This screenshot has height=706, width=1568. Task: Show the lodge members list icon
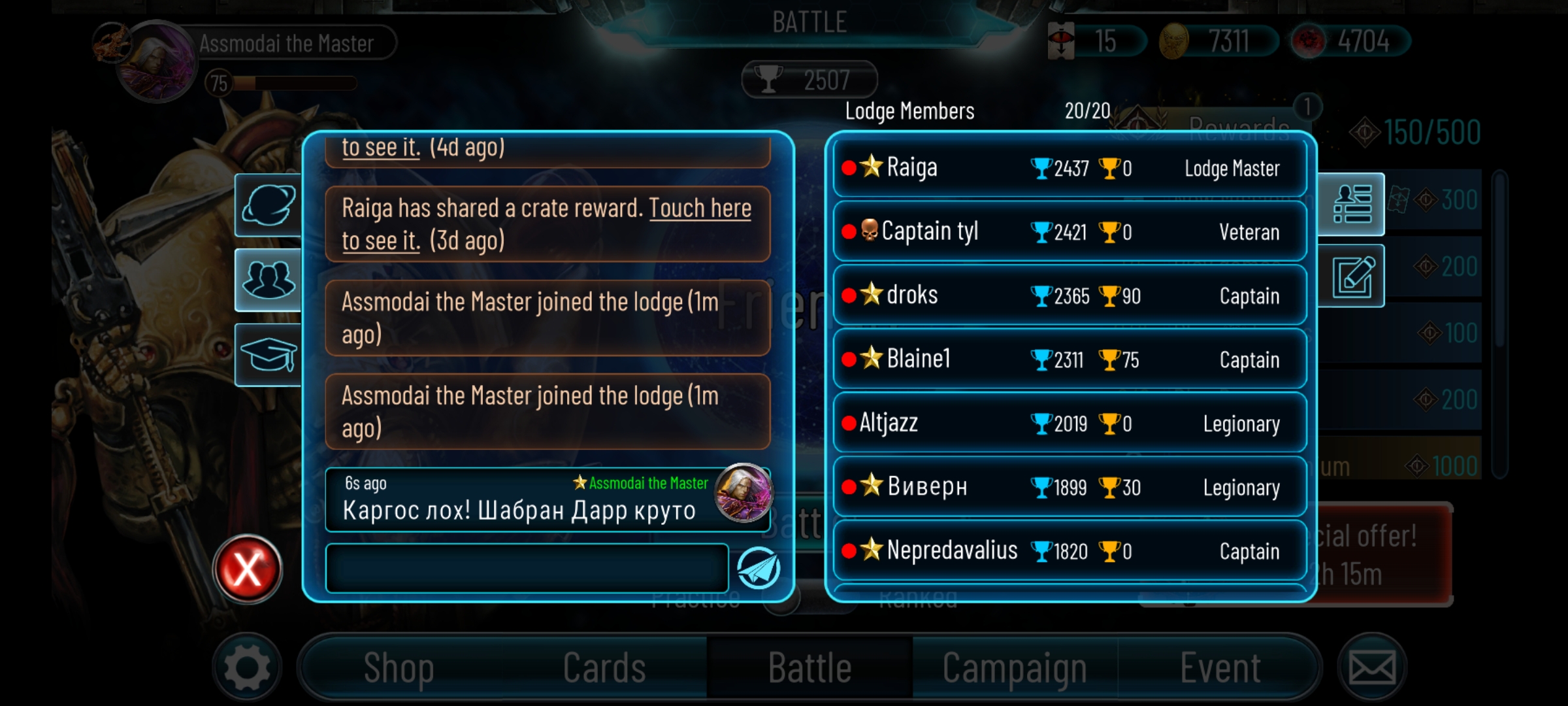[1351, 204]
